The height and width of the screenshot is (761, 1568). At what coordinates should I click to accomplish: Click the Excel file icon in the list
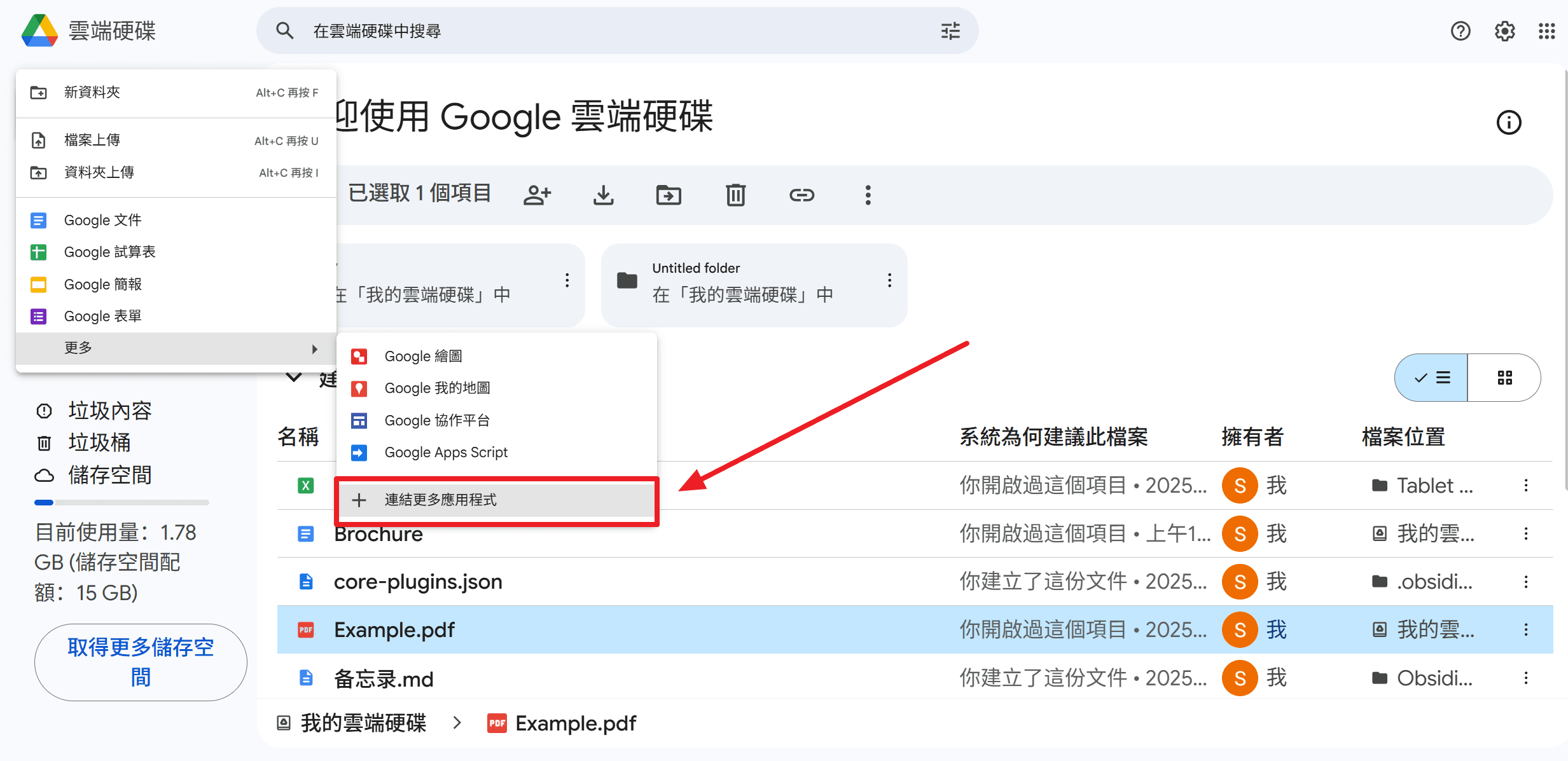click(306, 486)
